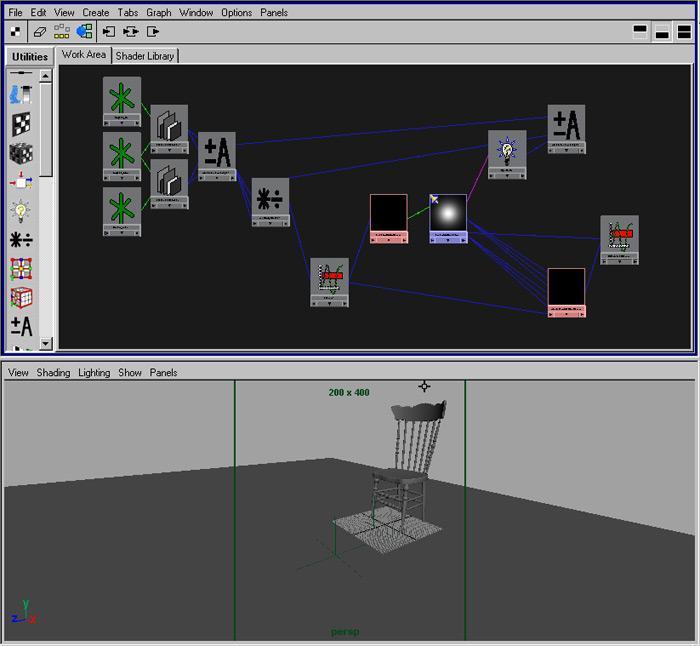
Task: Open the Graph menu
Action: pos(159,13)
